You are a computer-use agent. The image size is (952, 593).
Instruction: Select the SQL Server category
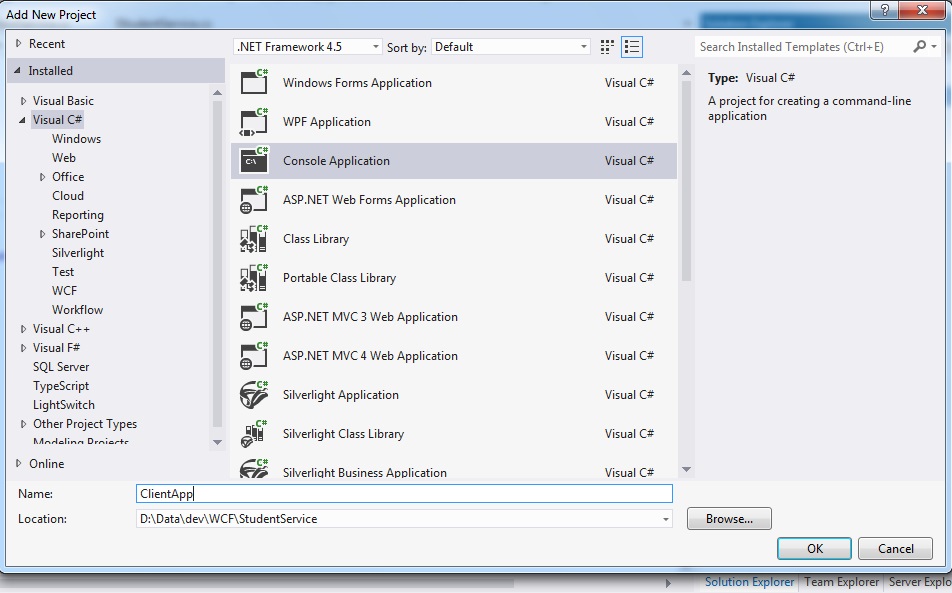click(61, 367)
